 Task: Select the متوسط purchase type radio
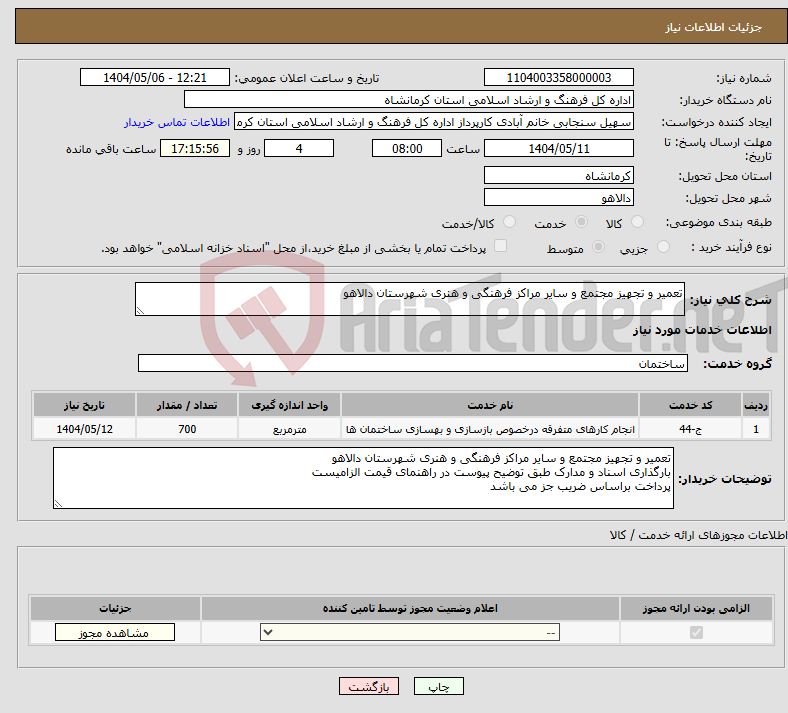point(598,247)
